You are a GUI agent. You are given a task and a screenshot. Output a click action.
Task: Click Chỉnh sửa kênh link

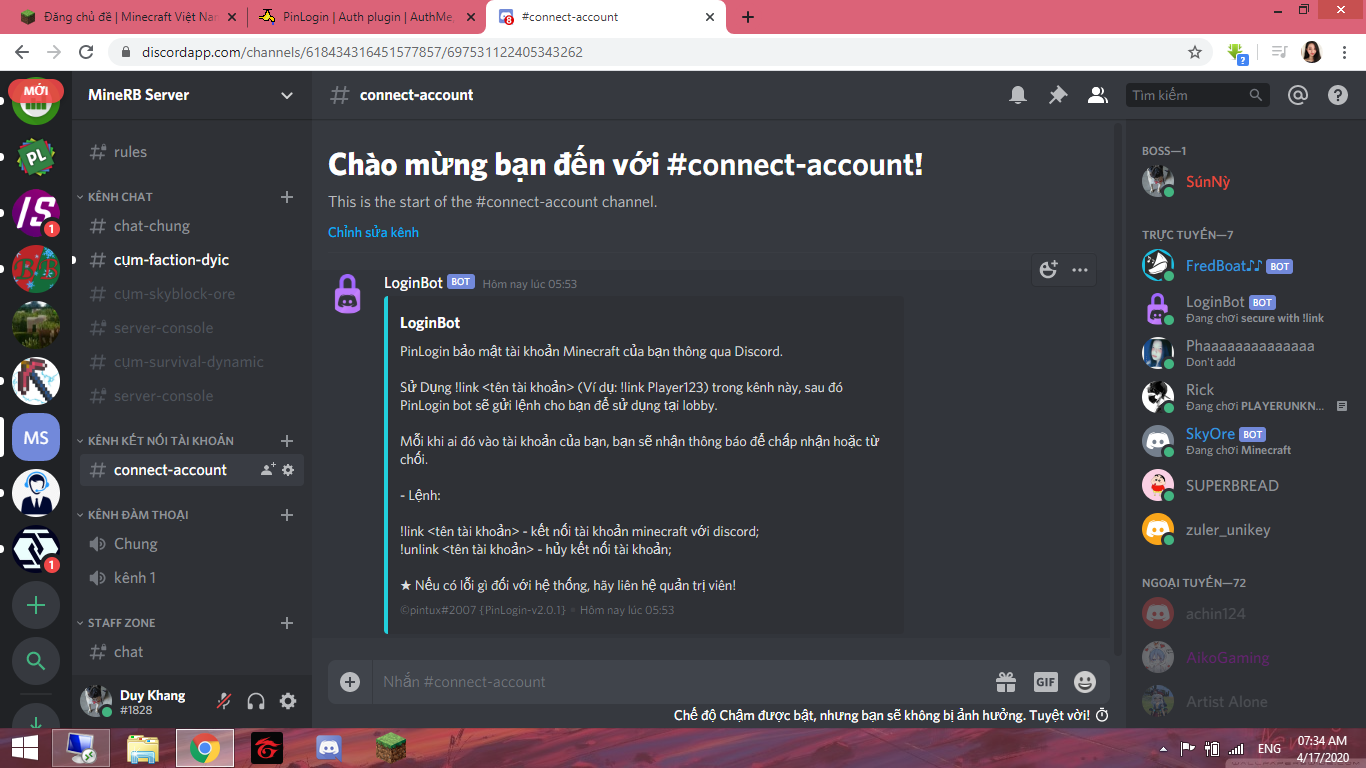[x=373, y=232]
